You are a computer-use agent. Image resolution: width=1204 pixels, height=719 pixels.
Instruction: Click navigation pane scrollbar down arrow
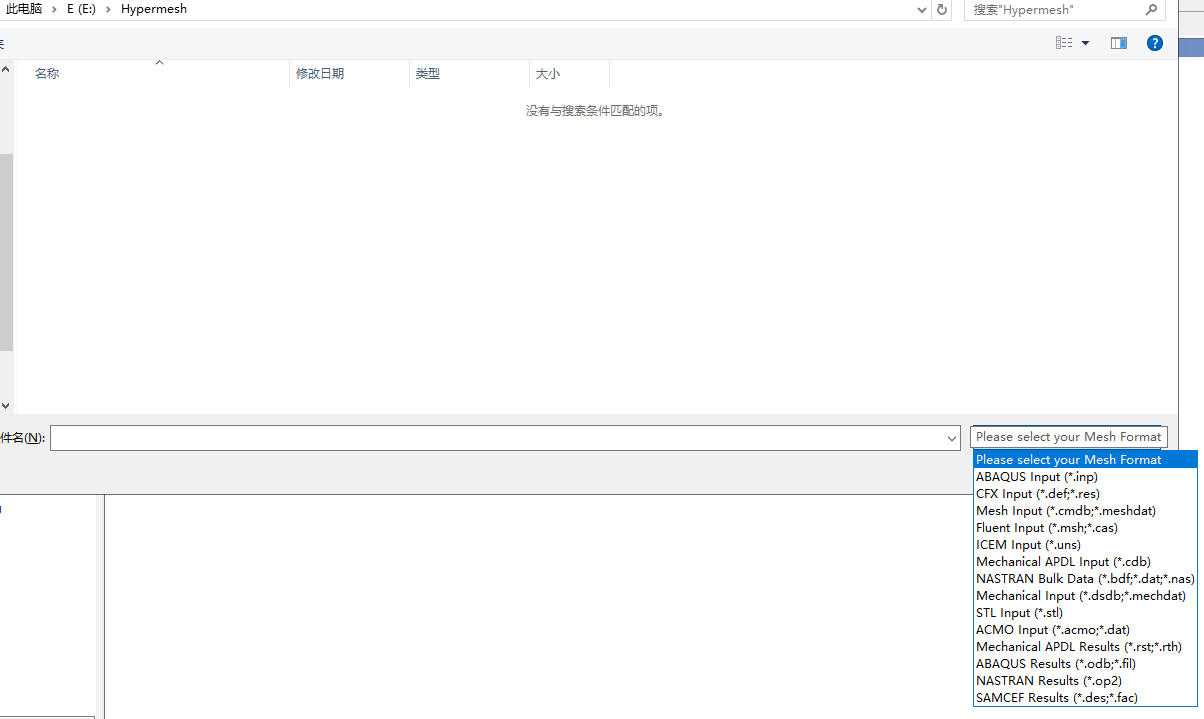(6, 406)
